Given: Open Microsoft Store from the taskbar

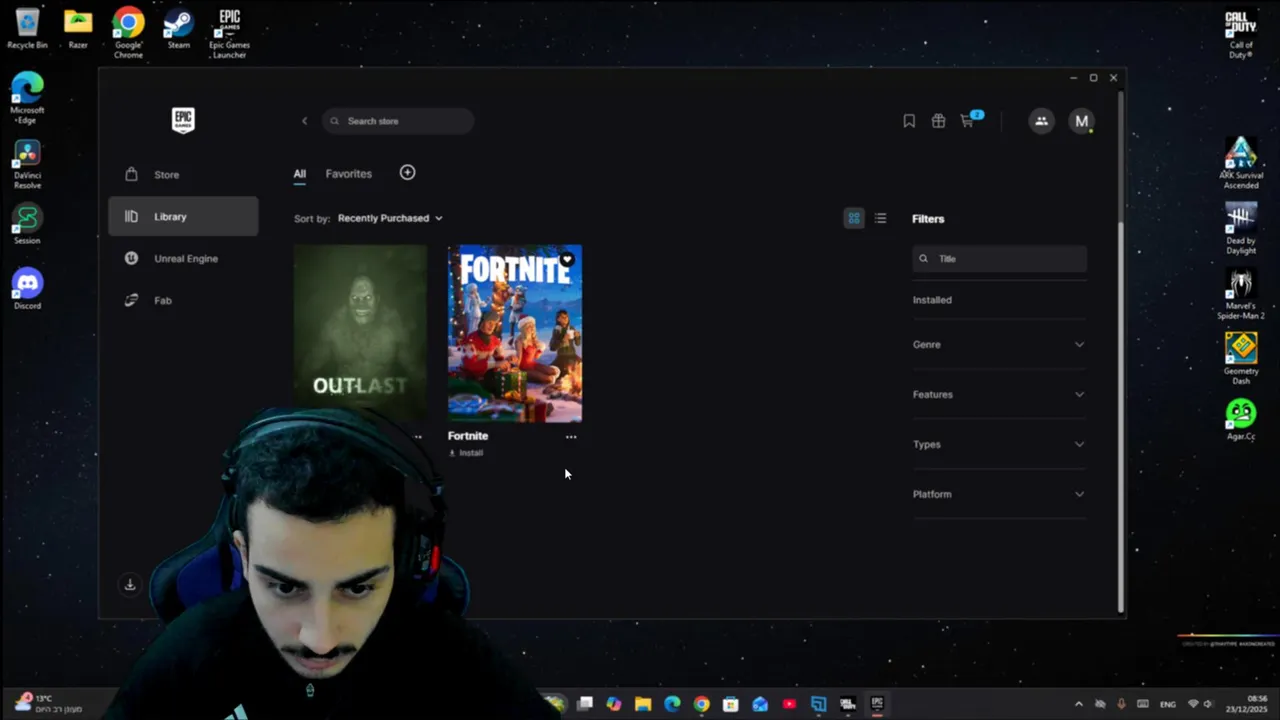Looking at the screenshot, I should click(x=731, y=704).
